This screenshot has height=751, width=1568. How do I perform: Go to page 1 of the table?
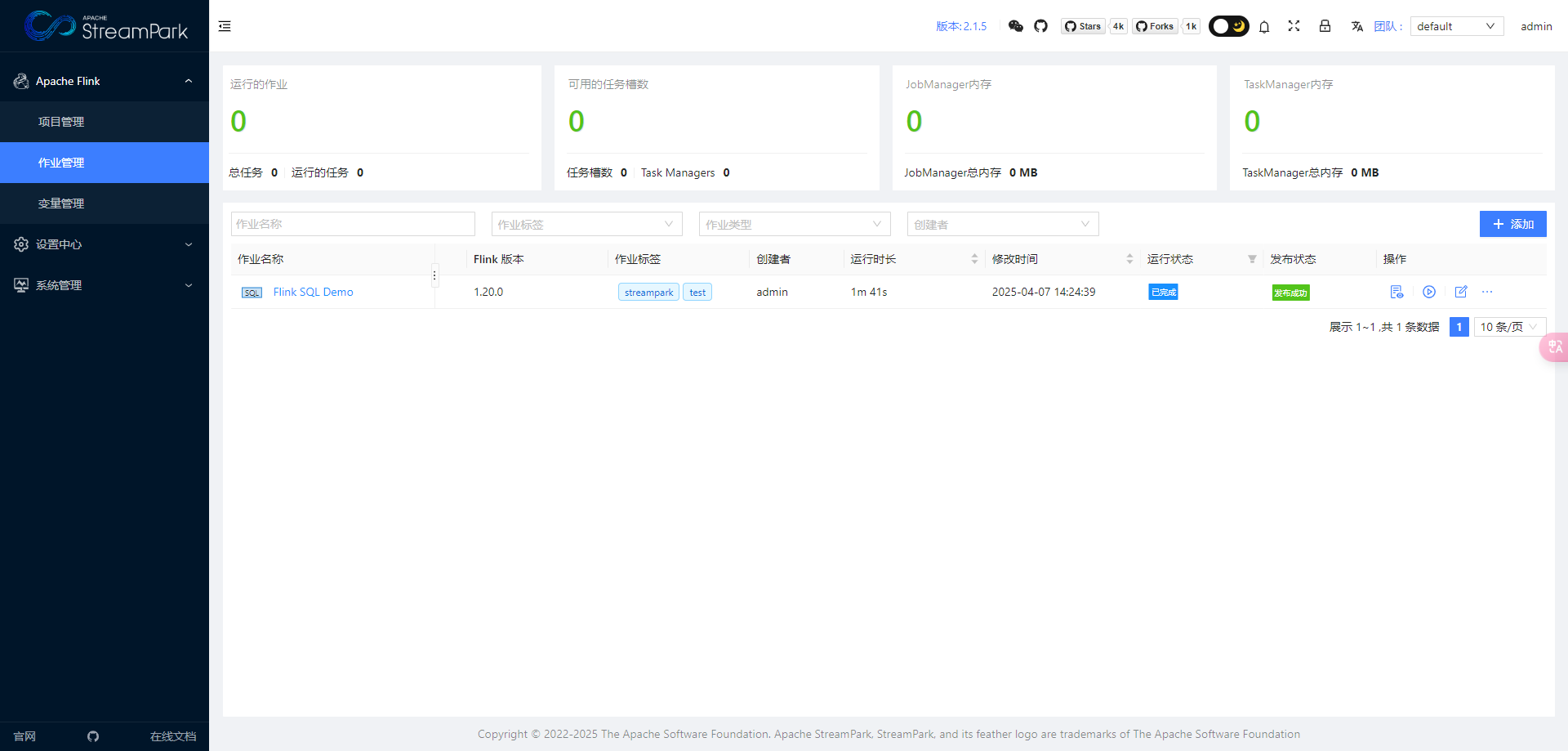pyautogui.click(x=1459, y=327)
